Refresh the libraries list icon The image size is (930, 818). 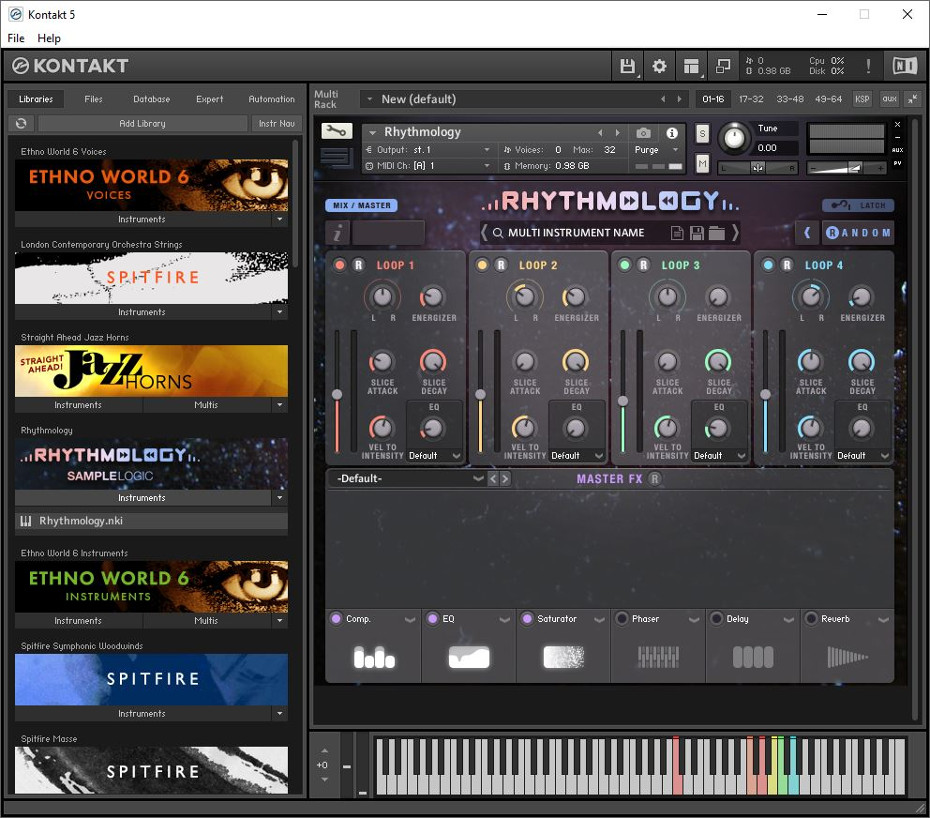(x=21, y=123)
